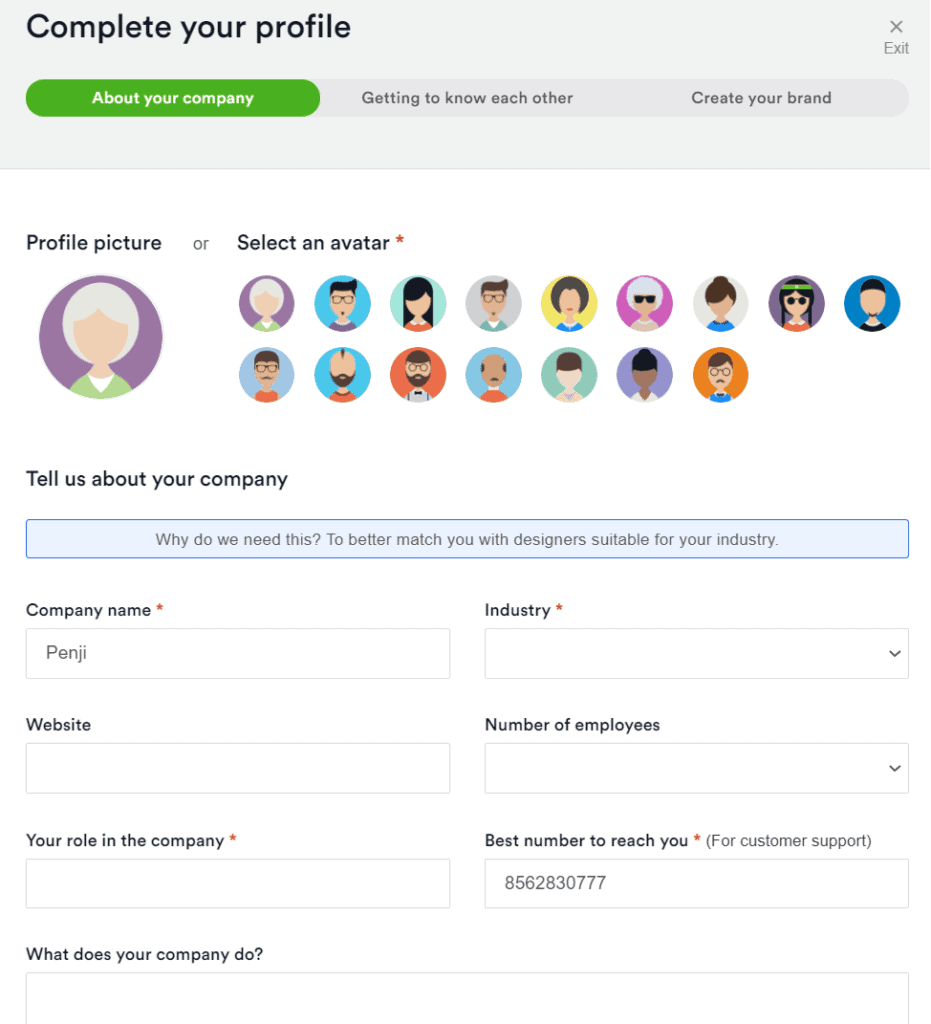Pick the long black hair woman avatar
Image resolution: width=931 pixels, height=1024 pixels.
418,303
